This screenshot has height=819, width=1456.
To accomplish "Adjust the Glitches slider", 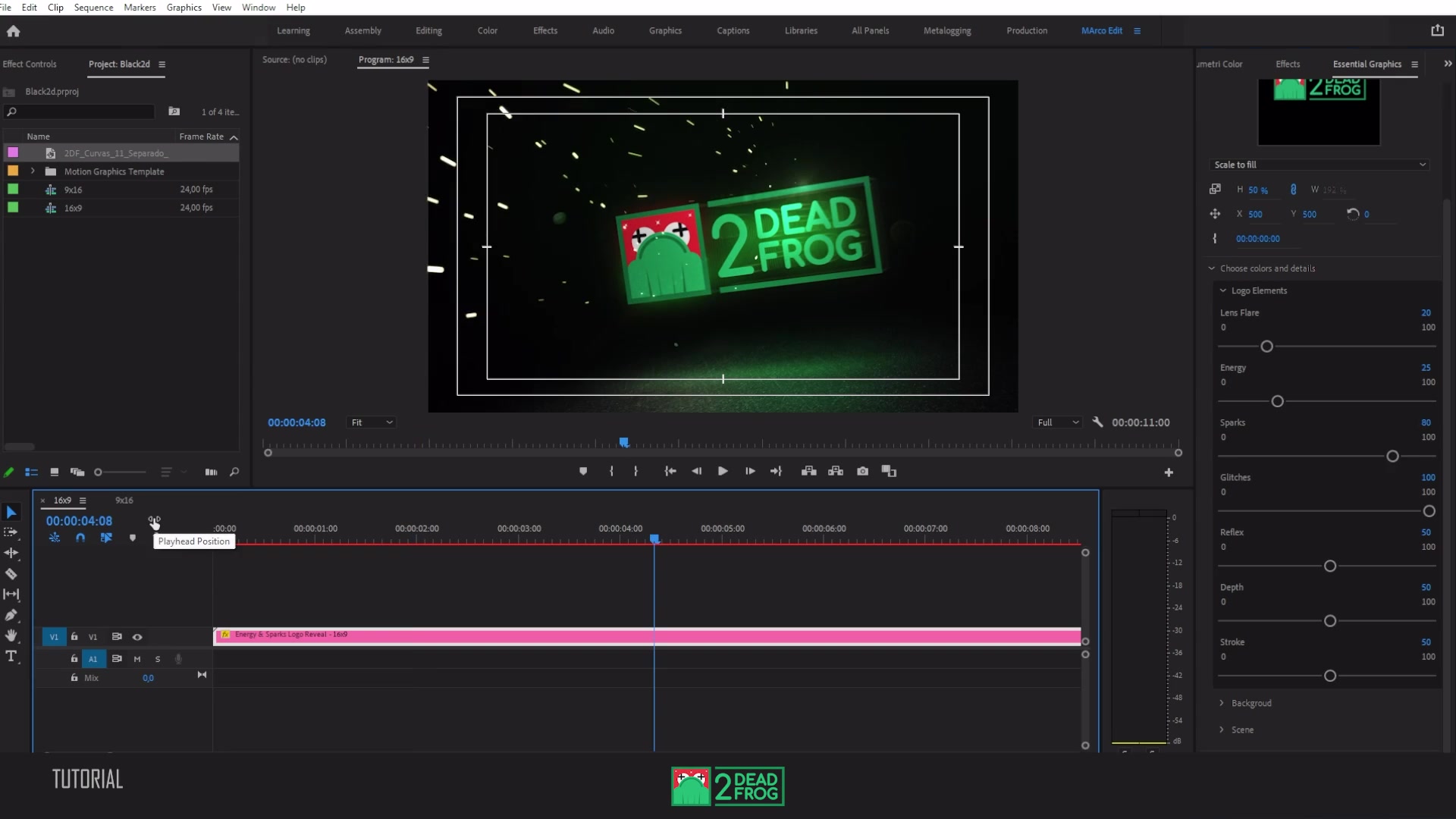I will click(1429, 511).
